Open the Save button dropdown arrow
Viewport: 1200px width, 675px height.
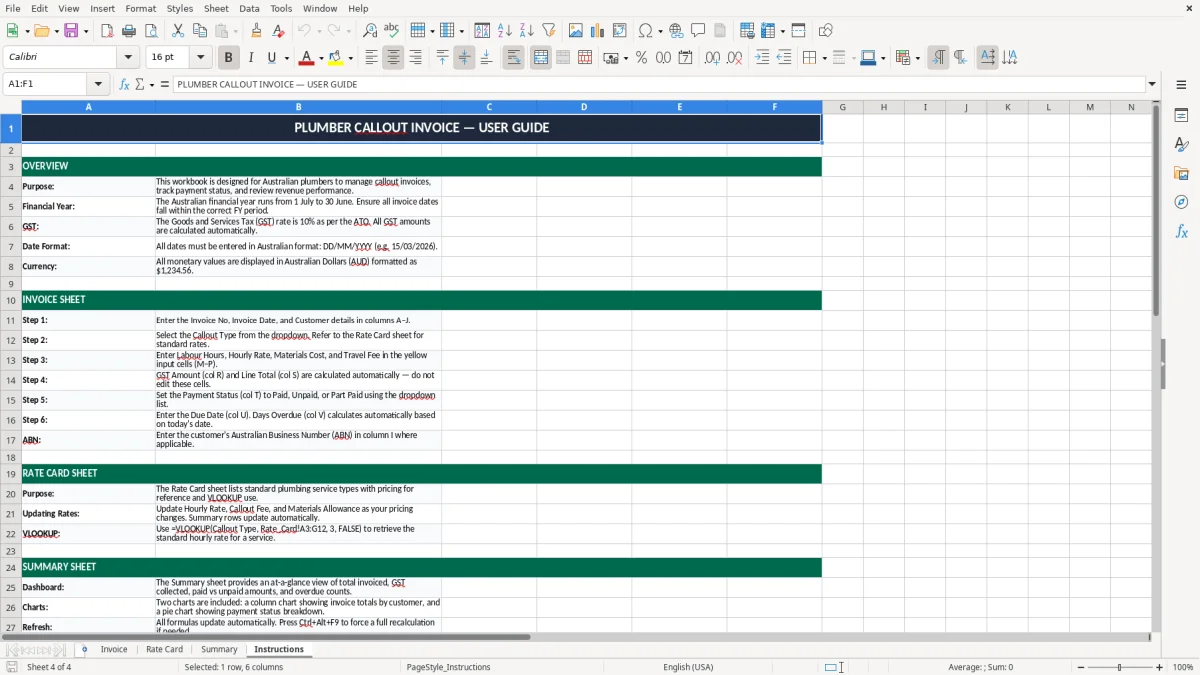[86, 31]
